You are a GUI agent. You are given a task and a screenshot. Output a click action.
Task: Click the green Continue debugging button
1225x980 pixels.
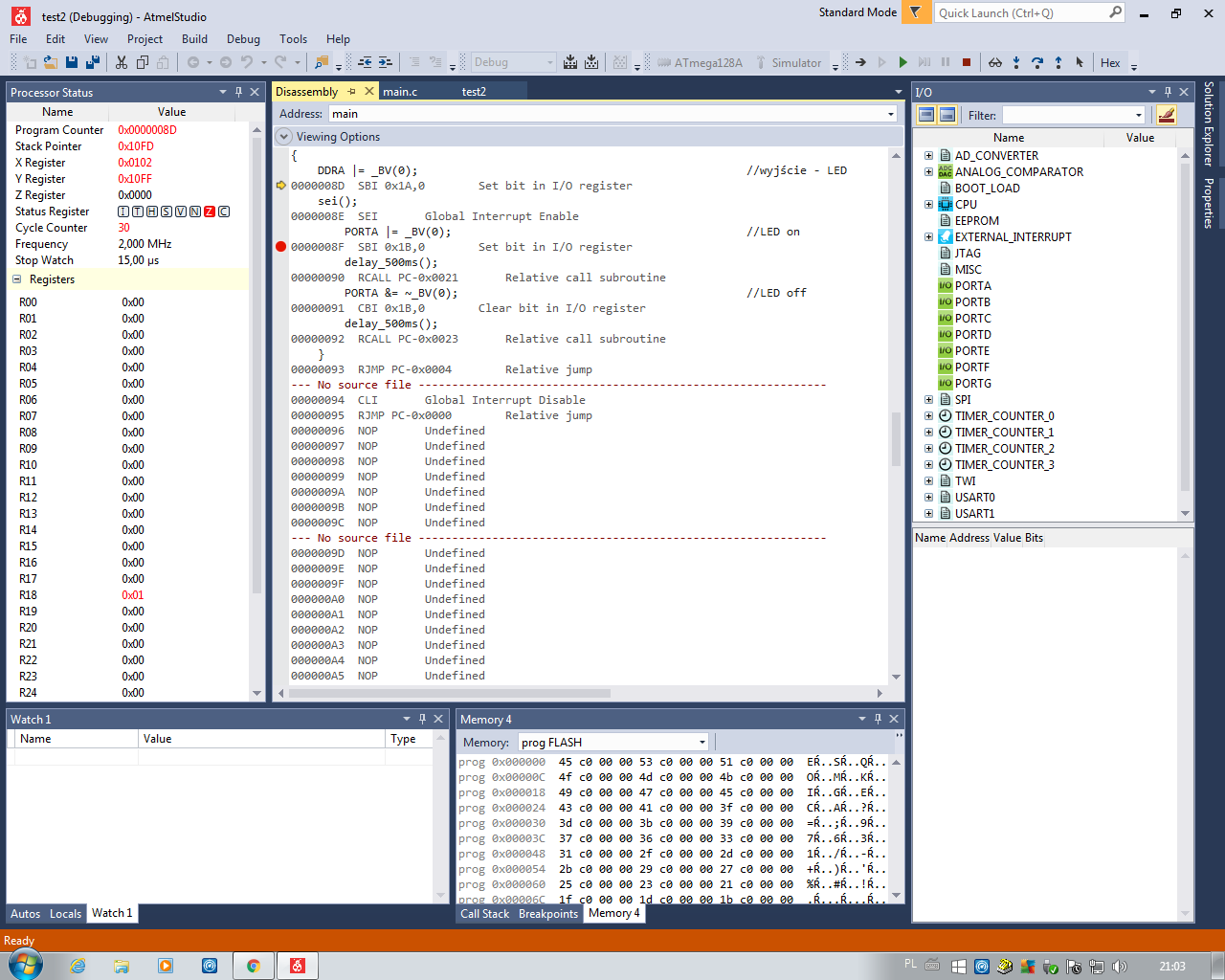[x=902, y=62]
